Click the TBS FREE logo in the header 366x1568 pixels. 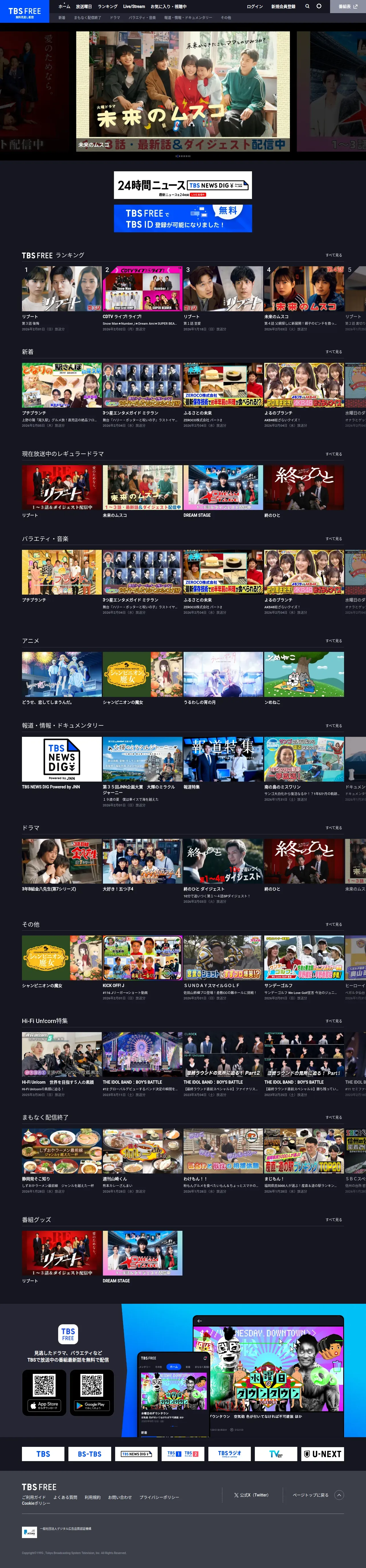pos(24,12)
